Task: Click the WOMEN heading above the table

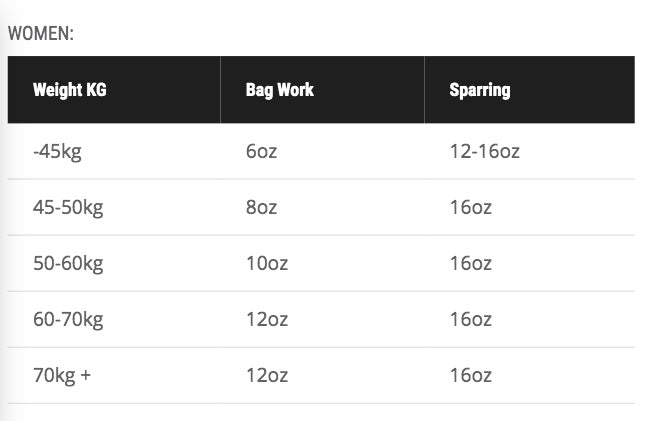Action: 41,34
